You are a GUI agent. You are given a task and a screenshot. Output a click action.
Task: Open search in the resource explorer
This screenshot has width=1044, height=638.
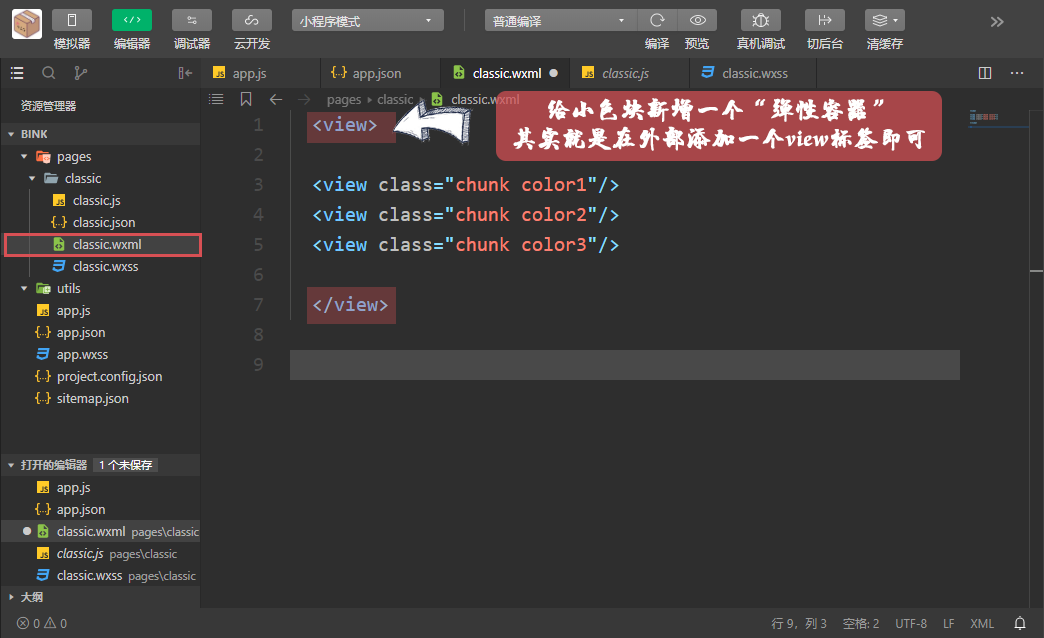pyautogui.click(x=48, y=72)
